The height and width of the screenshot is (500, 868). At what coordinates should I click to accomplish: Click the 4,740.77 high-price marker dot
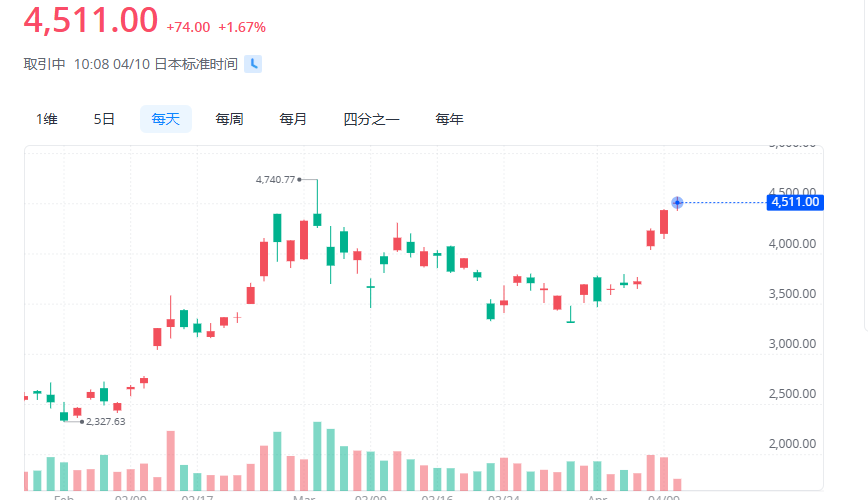pyautogui.click(x=300, y=180)
